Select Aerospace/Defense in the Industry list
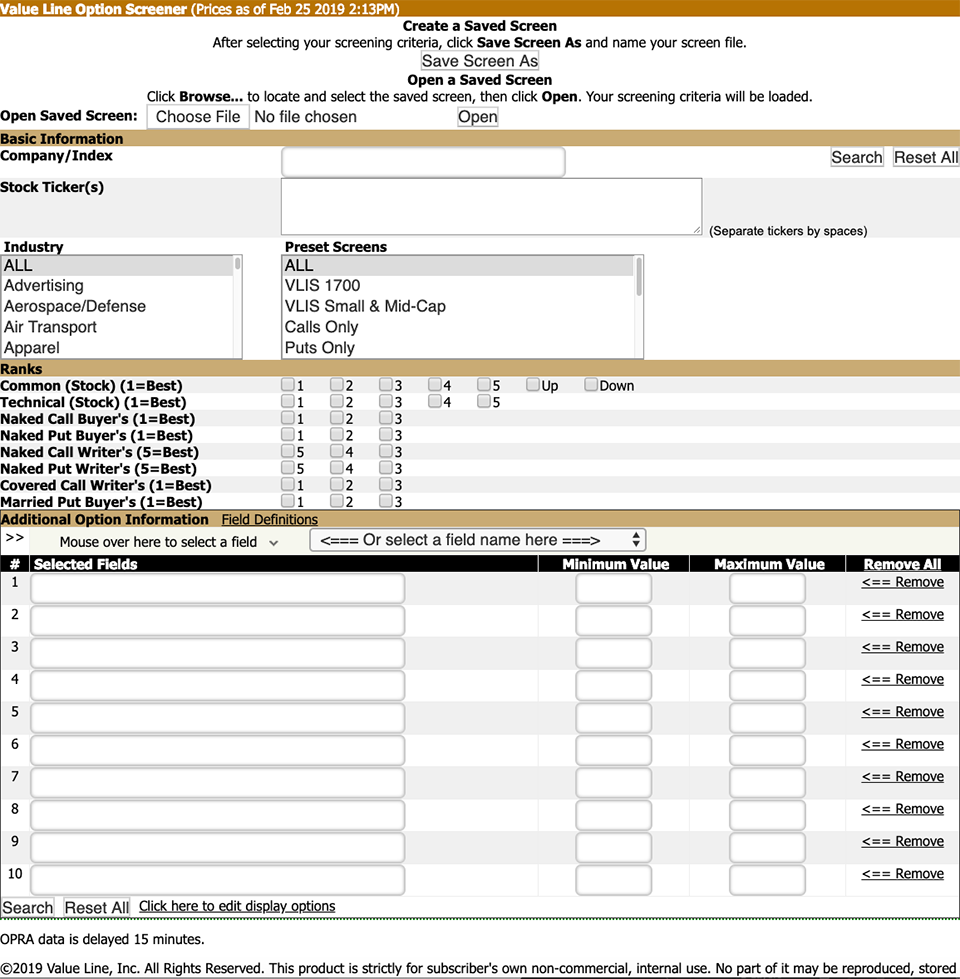The height and width of the screenshot is (979, 960). [75, 306]
